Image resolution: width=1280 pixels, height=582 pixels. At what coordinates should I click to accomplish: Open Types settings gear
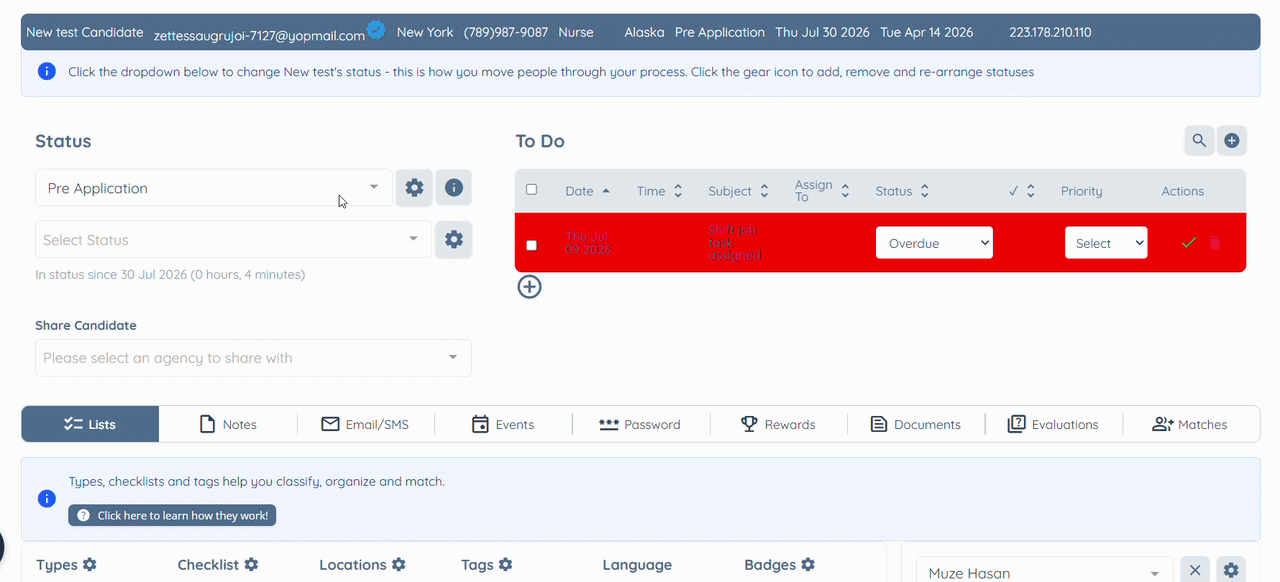point(89,565)
